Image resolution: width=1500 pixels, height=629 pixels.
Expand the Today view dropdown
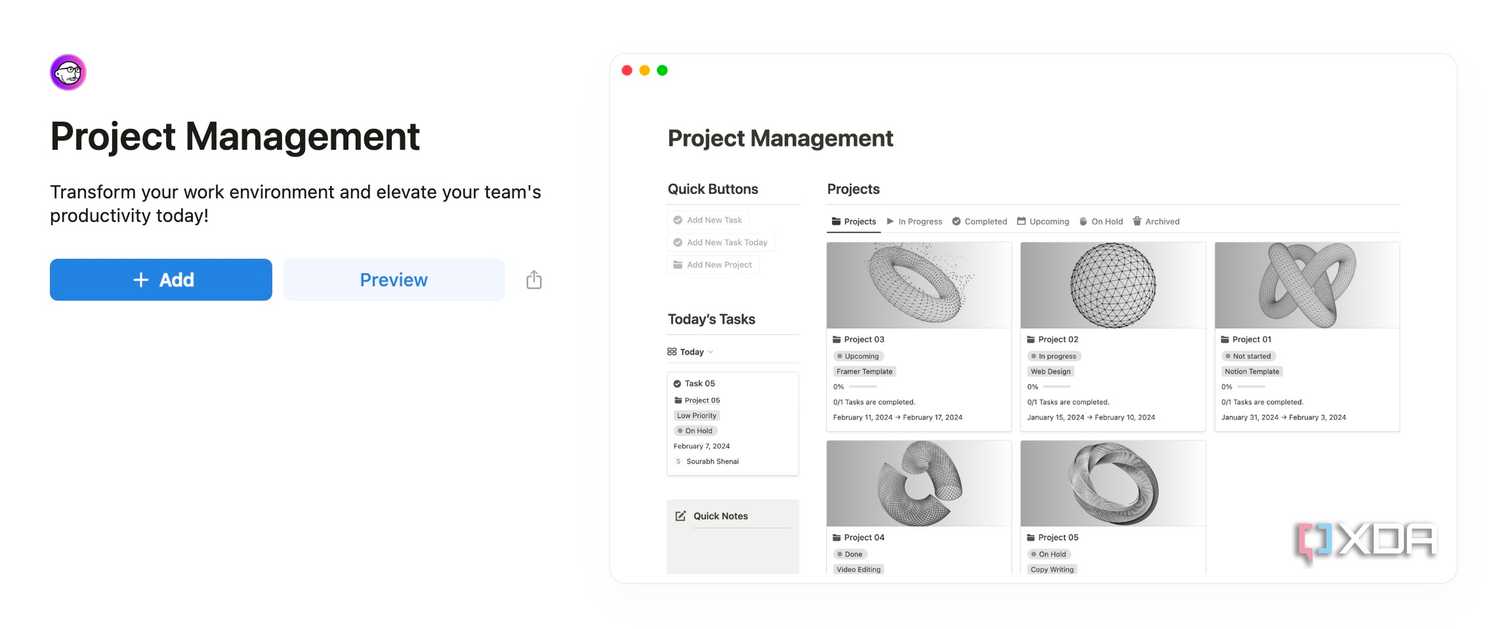pyautogui.click(x=690, y=352)
